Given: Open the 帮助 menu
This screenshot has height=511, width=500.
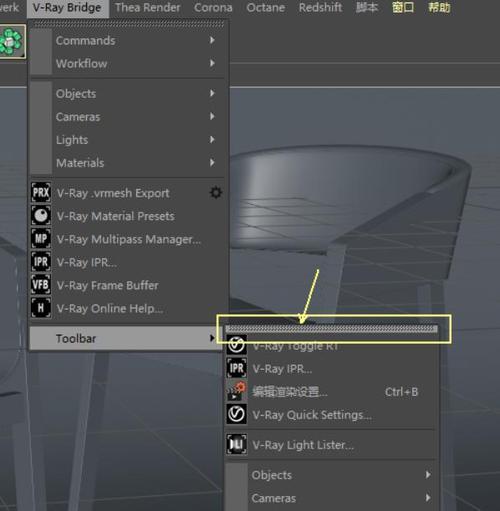Looking at the screenshot, I should (439, 7).
